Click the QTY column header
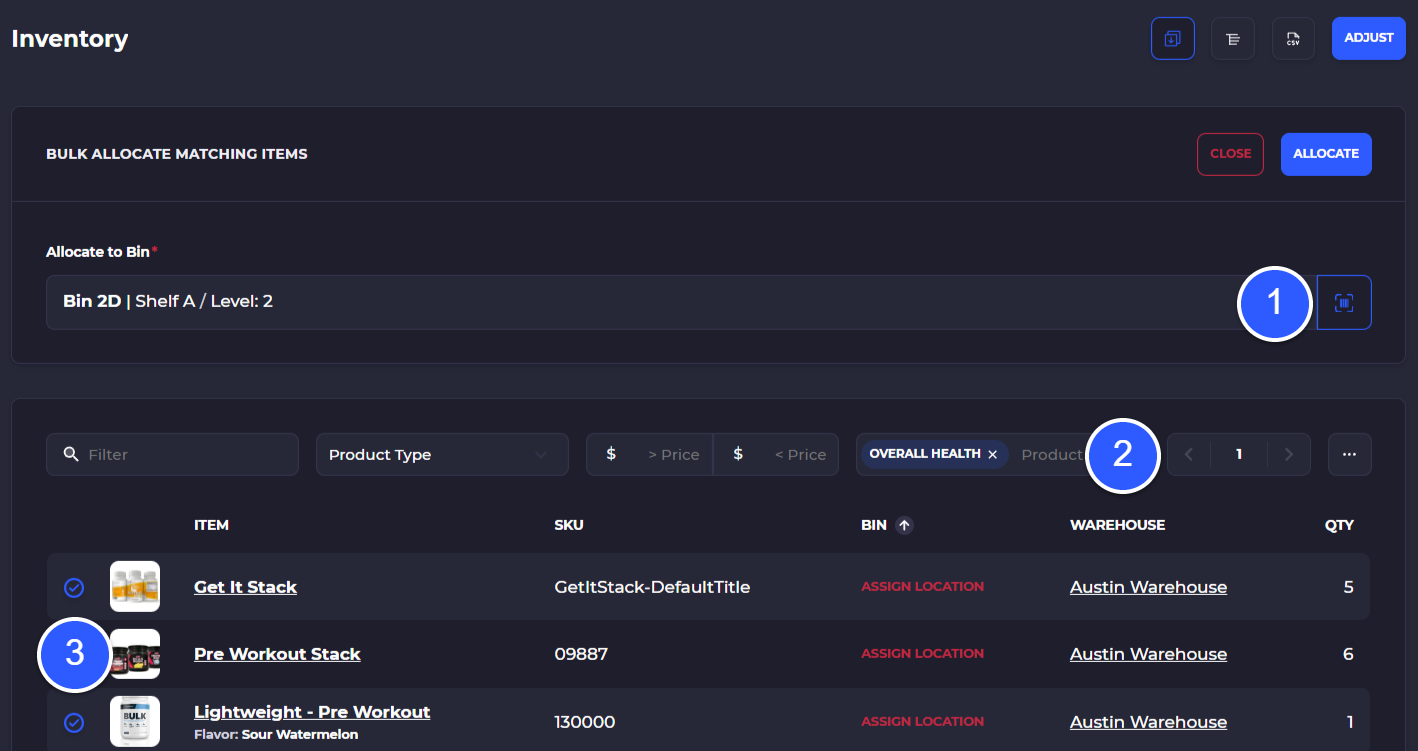The width and height of the screenshot is (1418, 751). 1339,525
